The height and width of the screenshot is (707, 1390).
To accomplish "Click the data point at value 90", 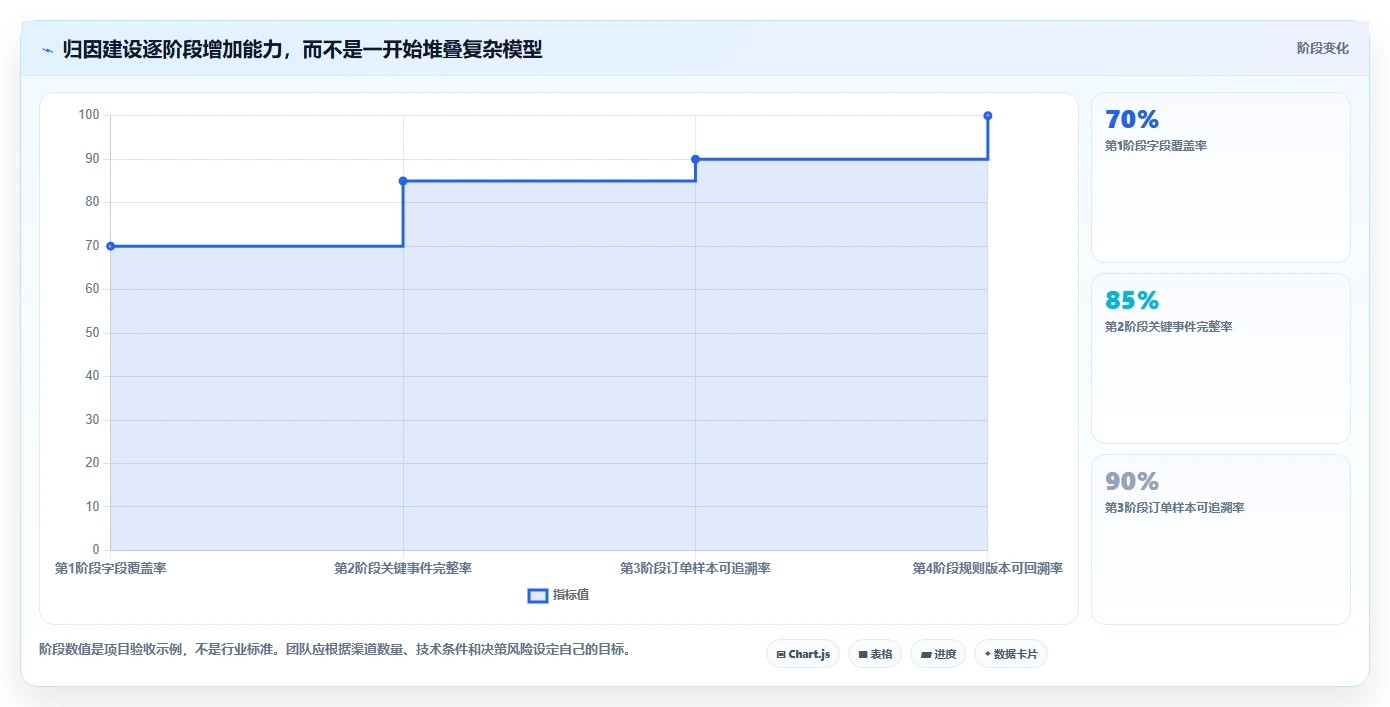I will [695, 159].
